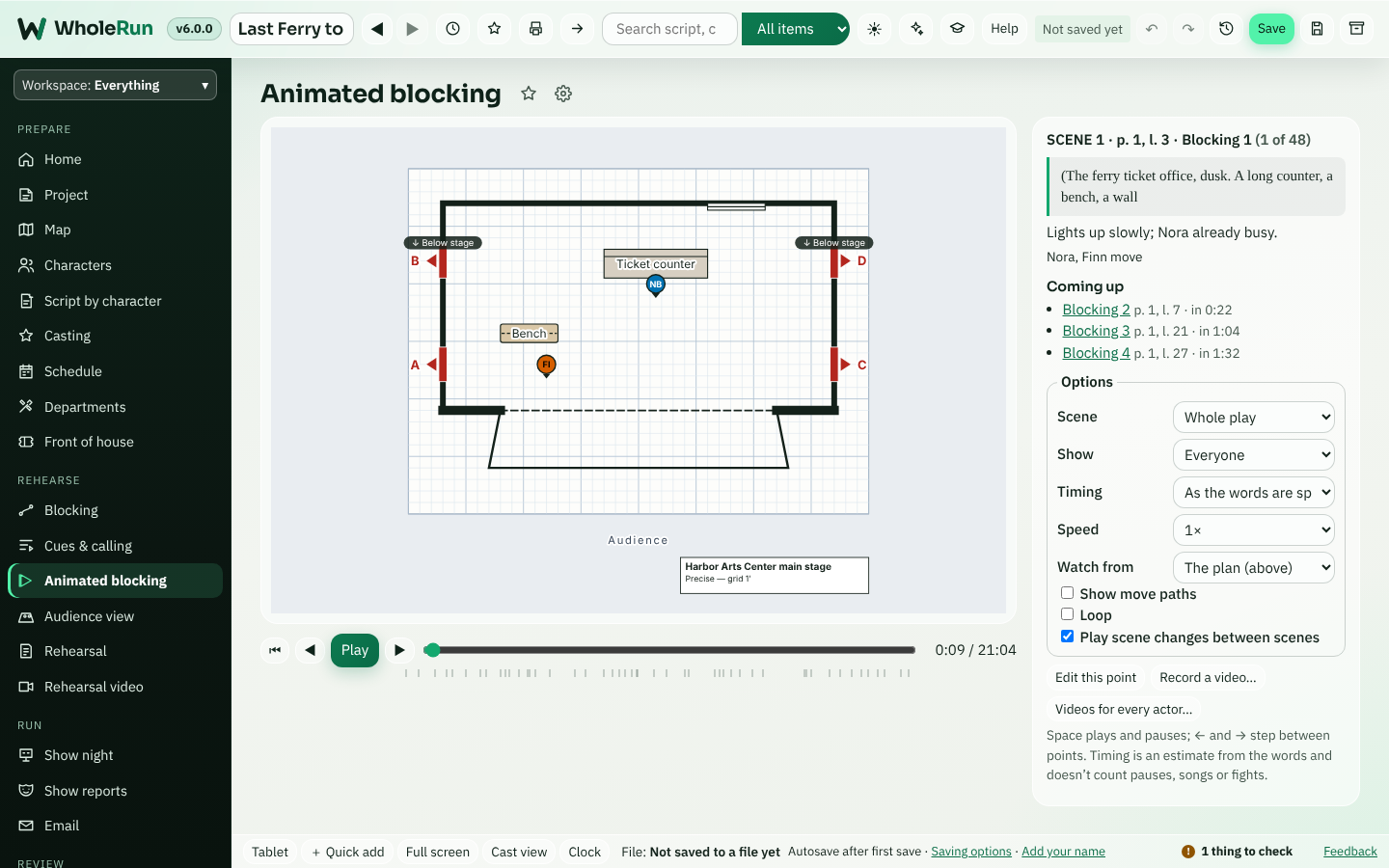Image resolution: width=1389 pixels, height=868 pixels.
Task: Click the rewind to start playback icon
Action: tap(275, 650)
